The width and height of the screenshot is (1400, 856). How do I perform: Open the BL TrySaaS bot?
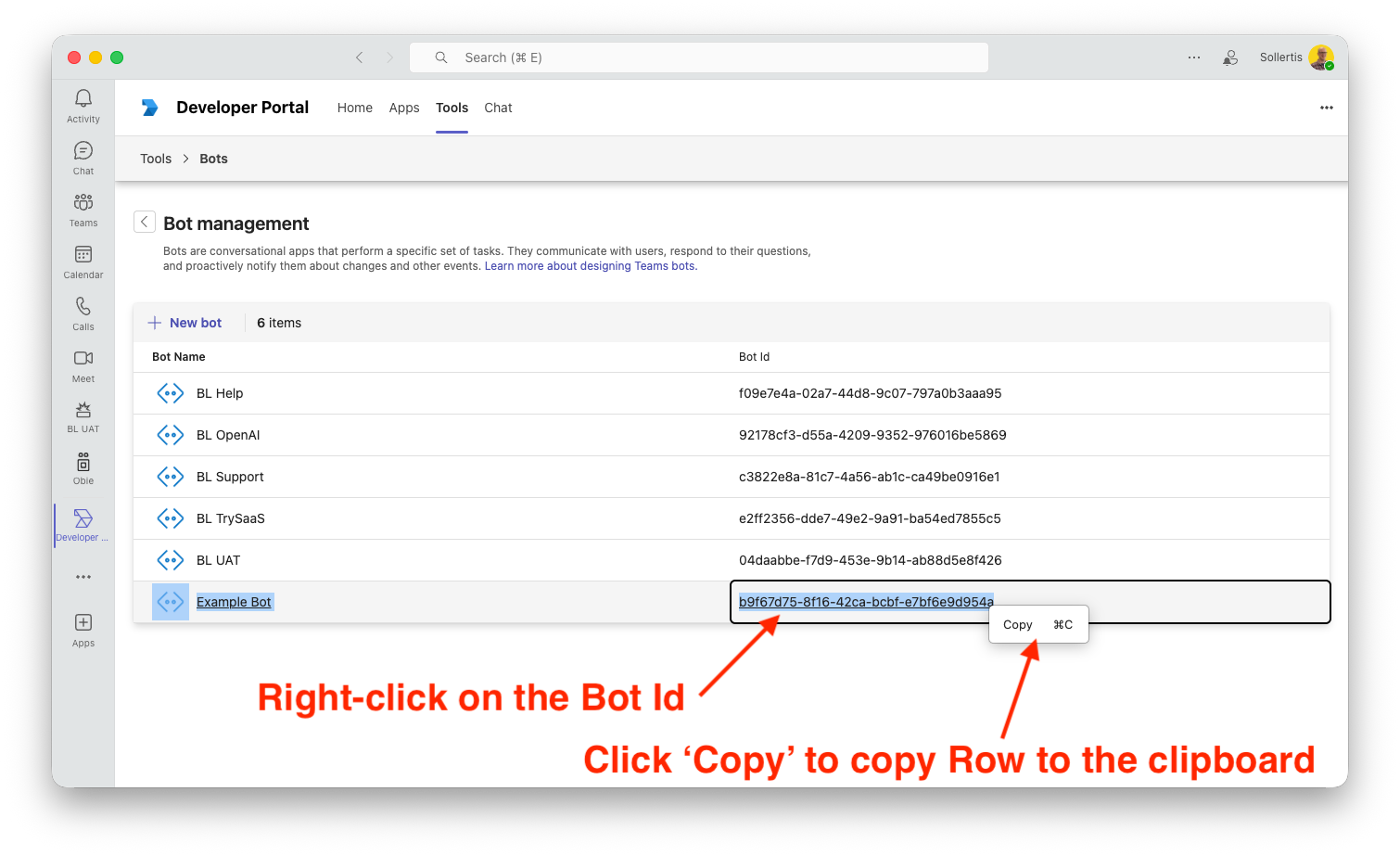[x=231, y=518]
